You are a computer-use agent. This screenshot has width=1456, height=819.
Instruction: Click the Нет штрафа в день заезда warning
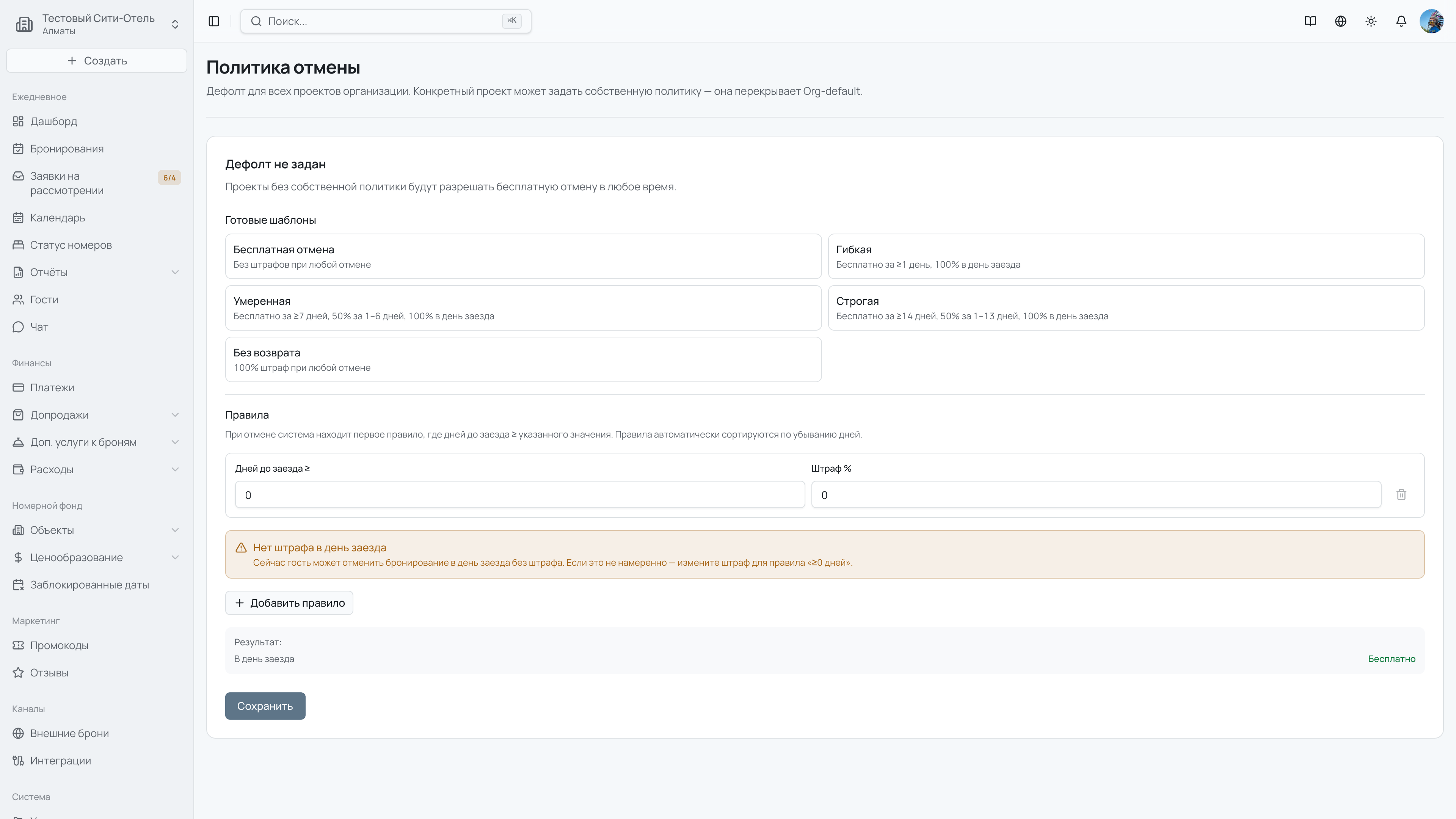tap(825, 554)
